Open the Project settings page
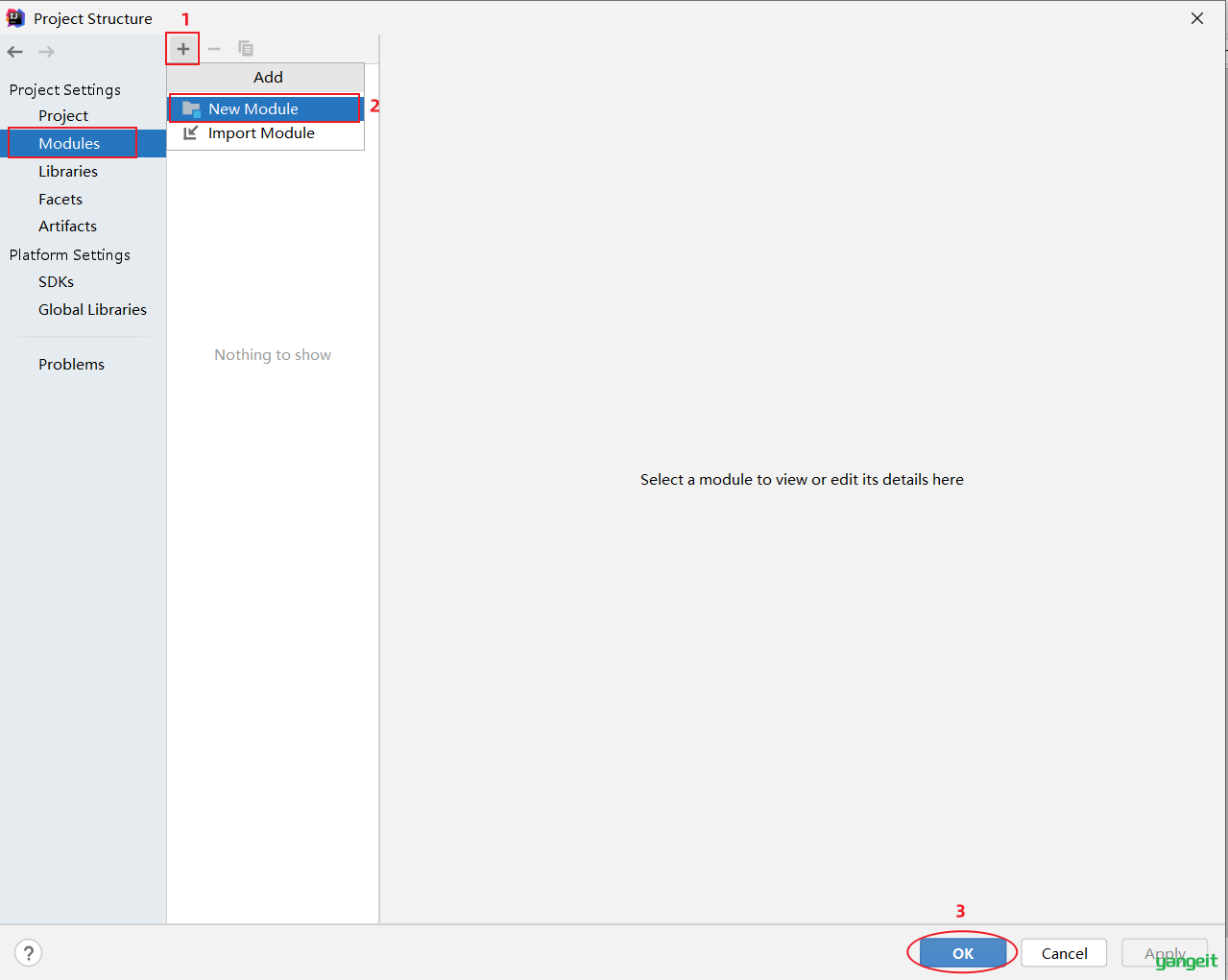 [x=63, y=115]
